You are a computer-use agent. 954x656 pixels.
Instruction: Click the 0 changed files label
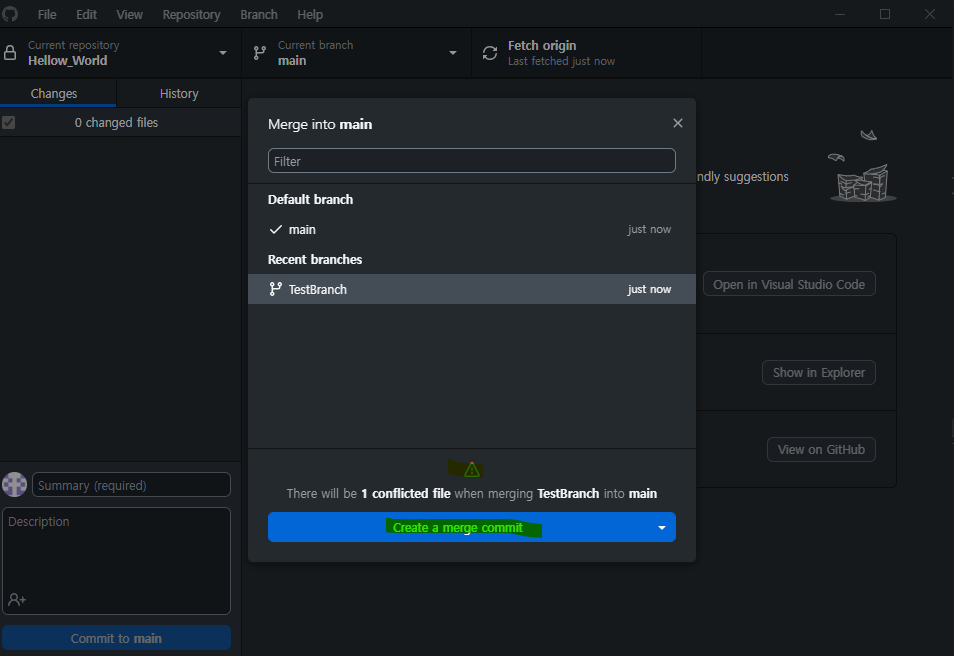(116, 122)
